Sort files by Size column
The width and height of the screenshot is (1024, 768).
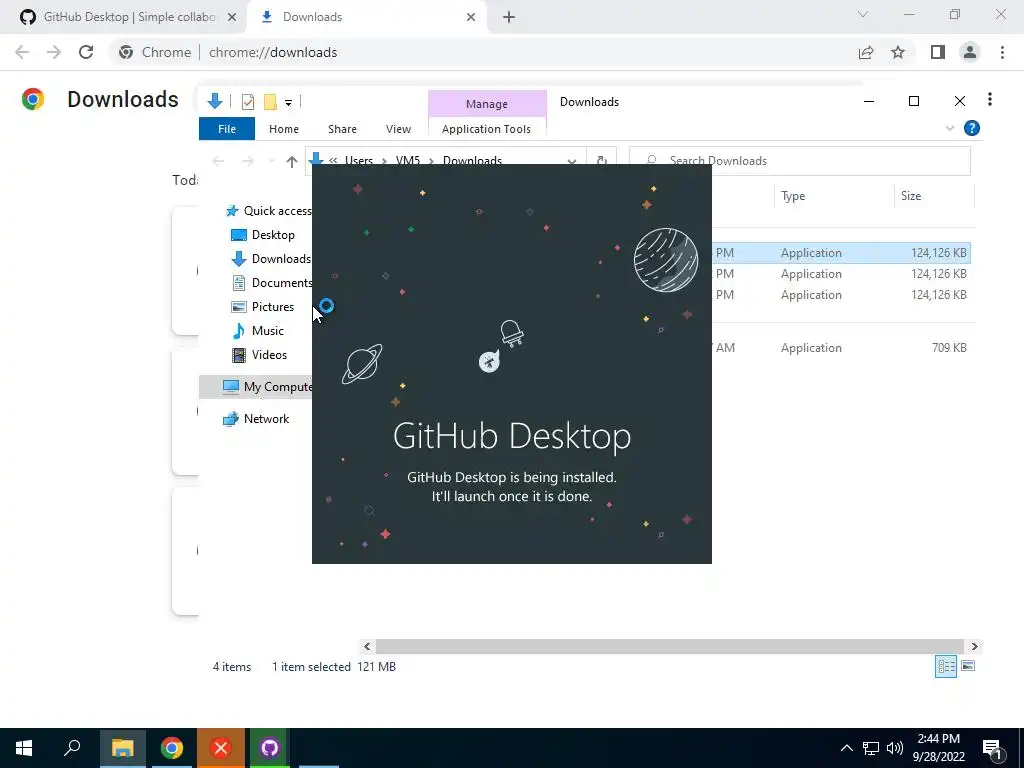coord(934,196)
